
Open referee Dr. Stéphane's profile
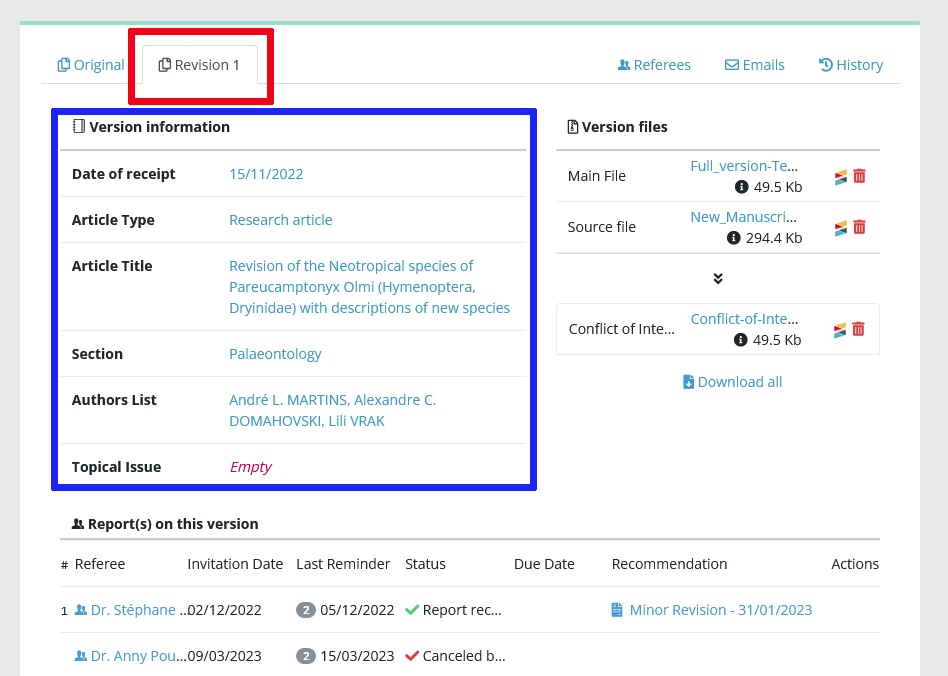tap(132, 610)
